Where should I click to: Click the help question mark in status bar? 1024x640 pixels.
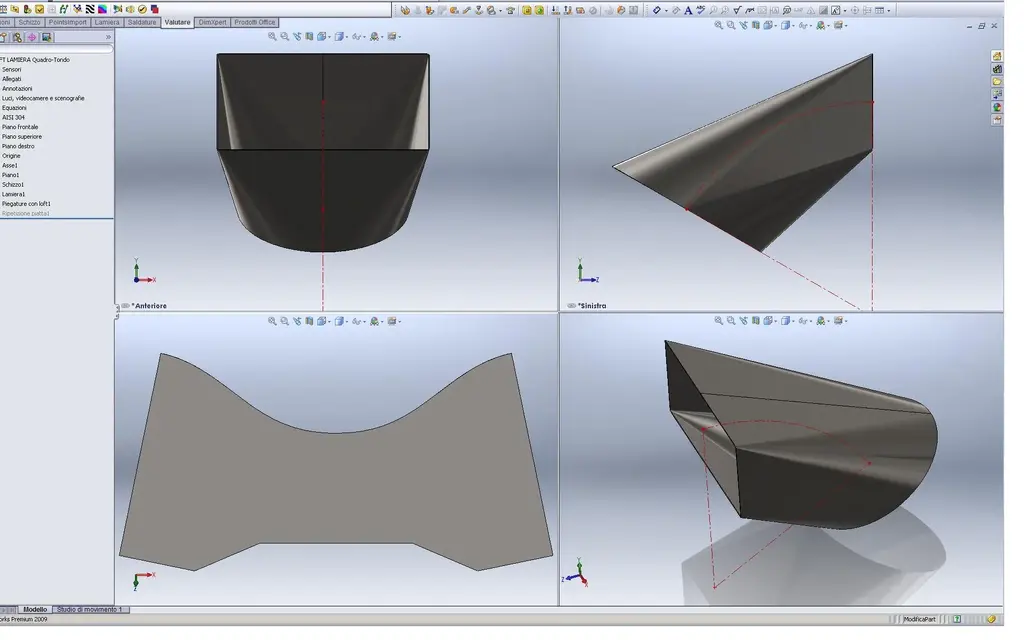click(957, 619)
